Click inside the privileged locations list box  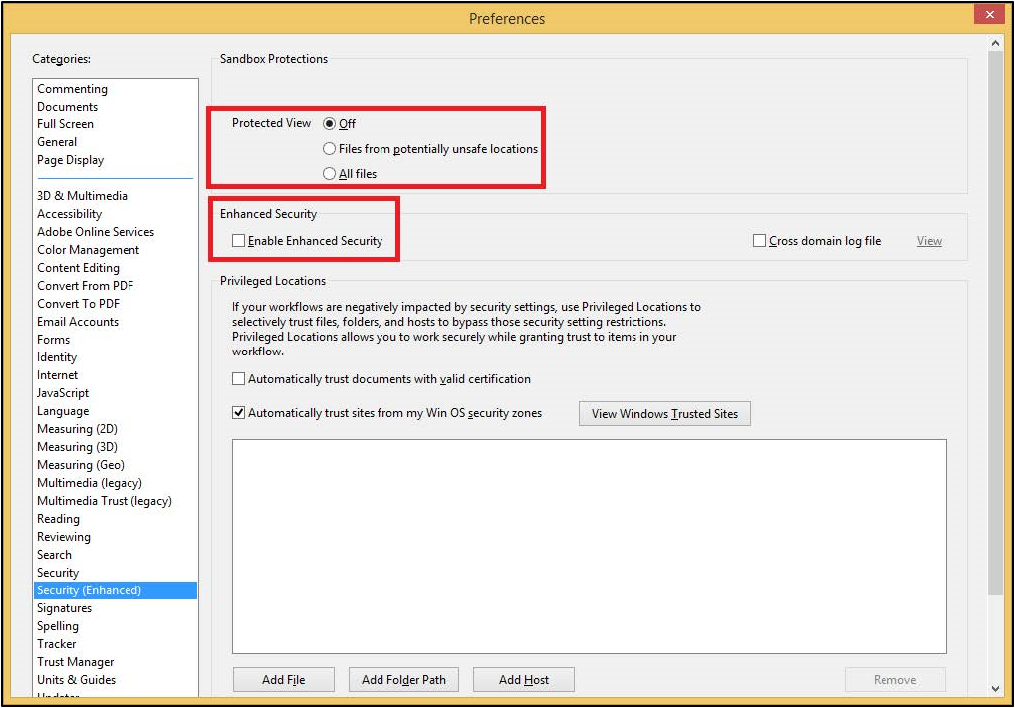click(x=589, y=546)
